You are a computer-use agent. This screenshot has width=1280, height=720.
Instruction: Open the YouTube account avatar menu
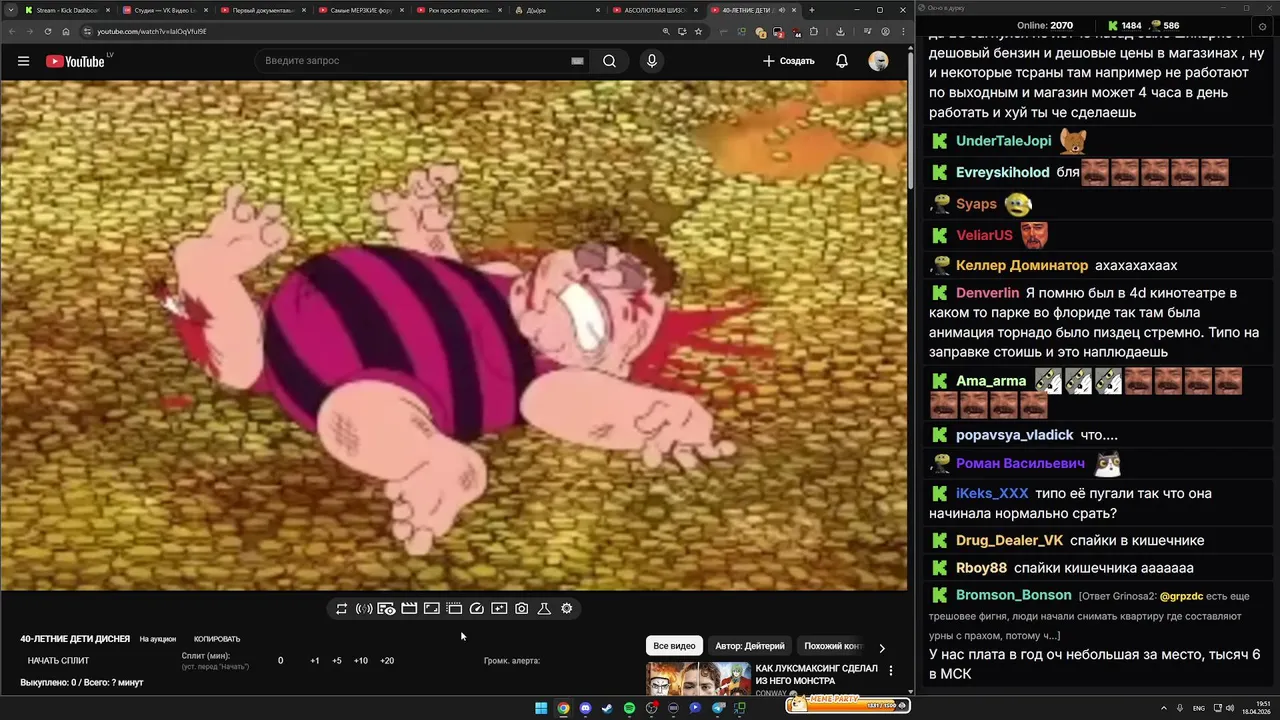click(878, 61)
